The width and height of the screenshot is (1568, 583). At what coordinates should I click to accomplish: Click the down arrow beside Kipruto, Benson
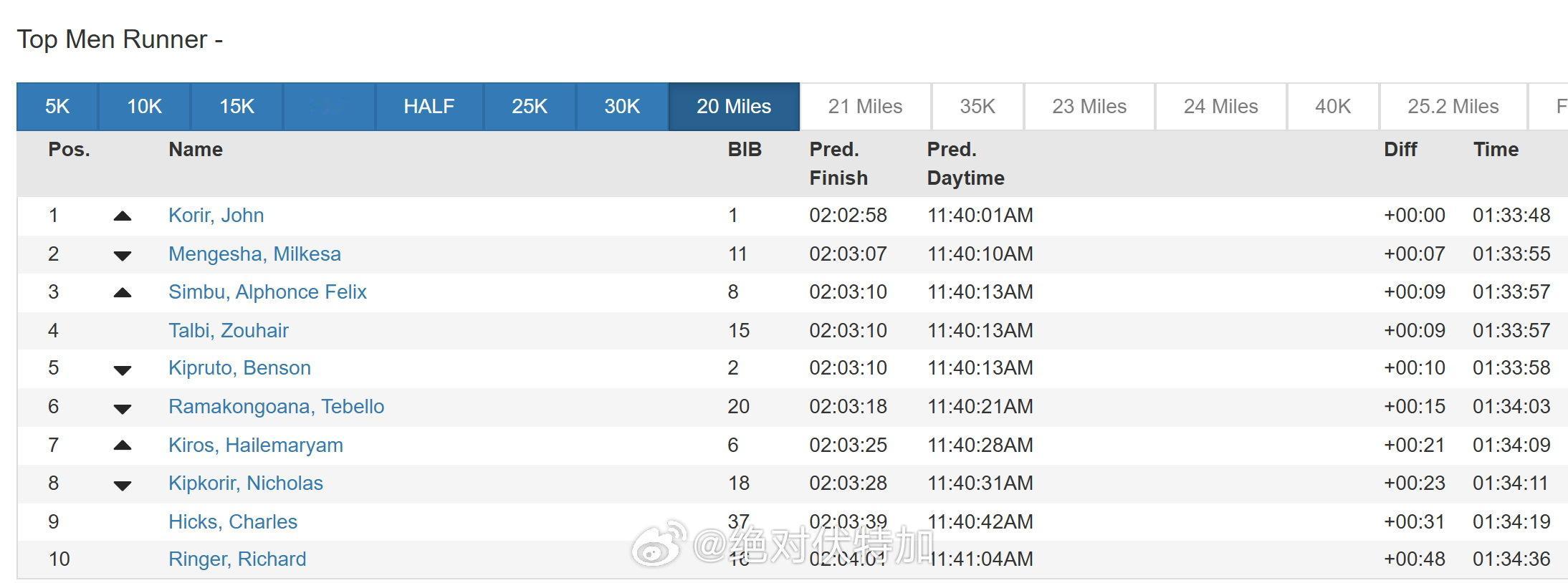tap(123, 370)
